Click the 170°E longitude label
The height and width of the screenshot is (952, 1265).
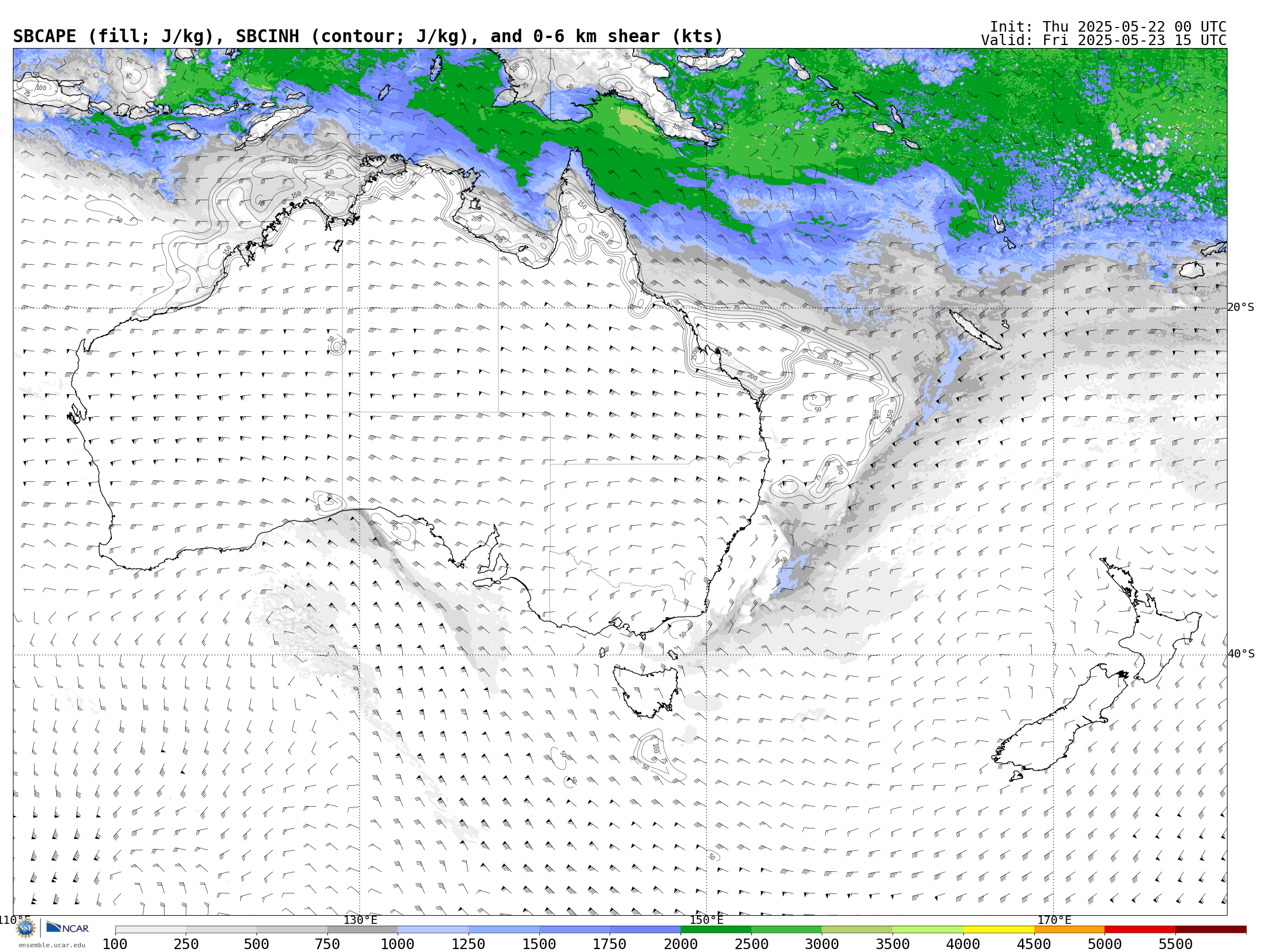(x=1054, y=920)
